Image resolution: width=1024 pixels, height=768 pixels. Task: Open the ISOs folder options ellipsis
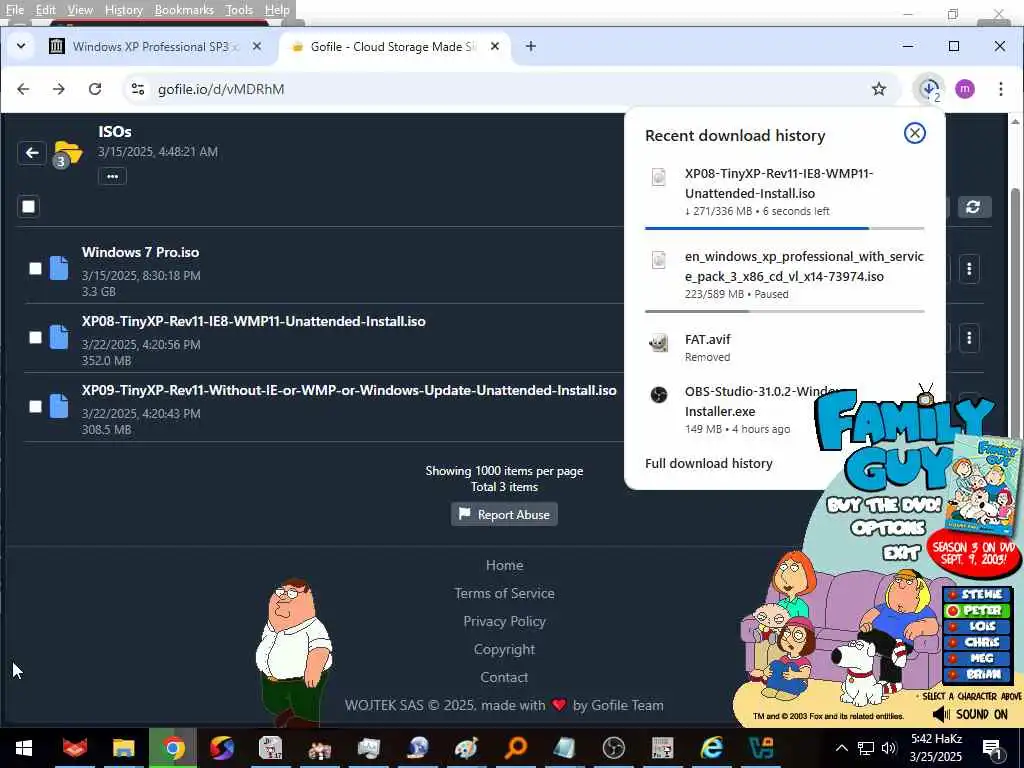[112, 176]
